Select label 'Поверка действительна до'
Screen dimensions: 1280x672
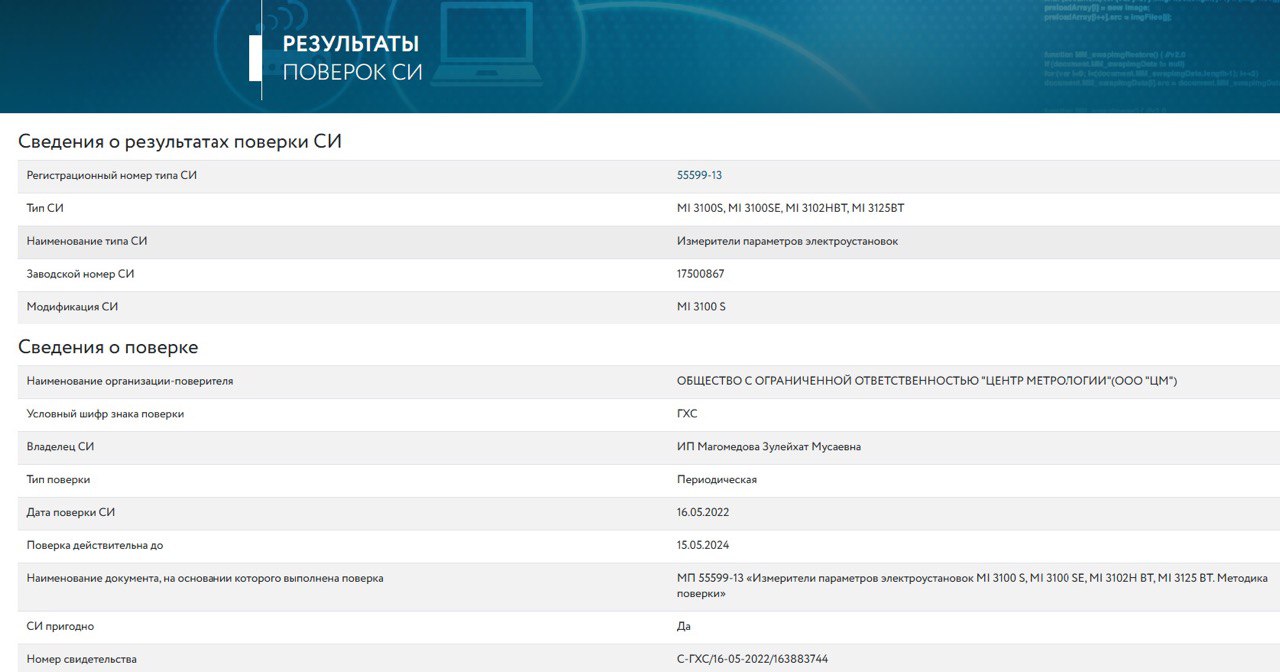tap(95, 546)
